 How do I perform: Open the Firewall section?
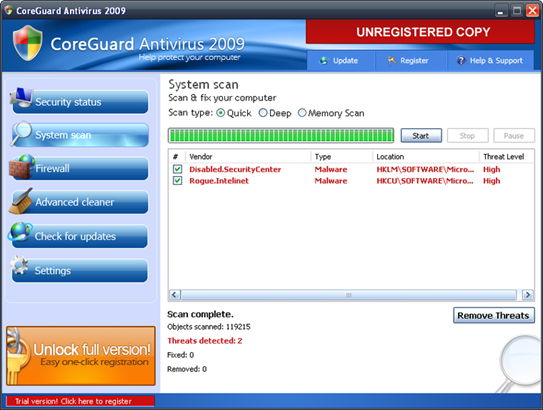(x=80, y=168)
